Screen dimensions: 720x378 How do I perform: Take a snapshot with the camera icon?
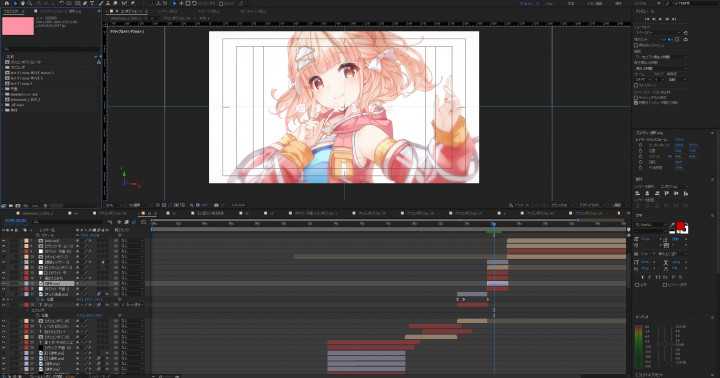pyautogui.click(x=216, y=205)
